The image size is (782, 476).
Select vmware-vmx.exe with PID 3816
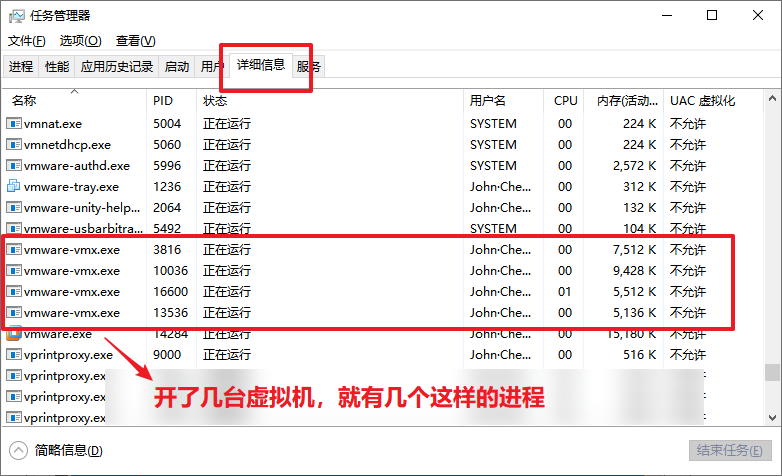point(72,249)
